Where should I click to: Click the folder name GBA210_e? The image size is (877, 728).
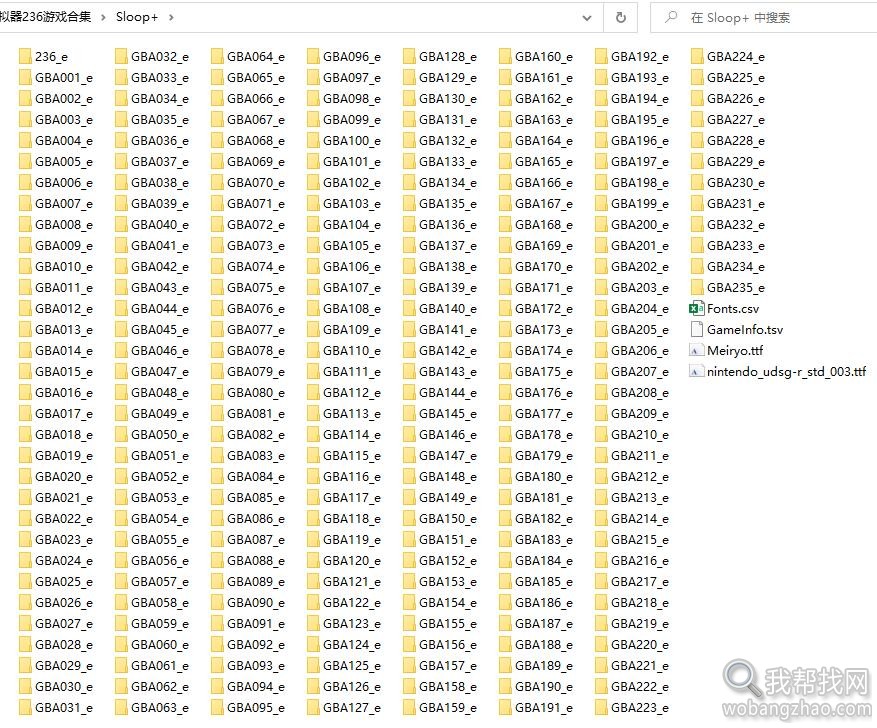pos(640,434)
